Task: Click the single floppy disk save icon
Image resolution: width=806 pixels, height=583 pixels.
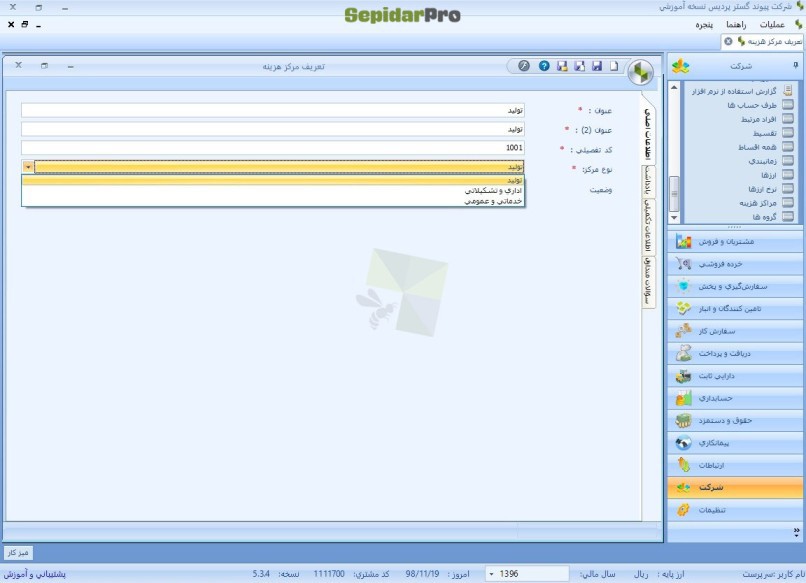Action: [x=597, y=66]
